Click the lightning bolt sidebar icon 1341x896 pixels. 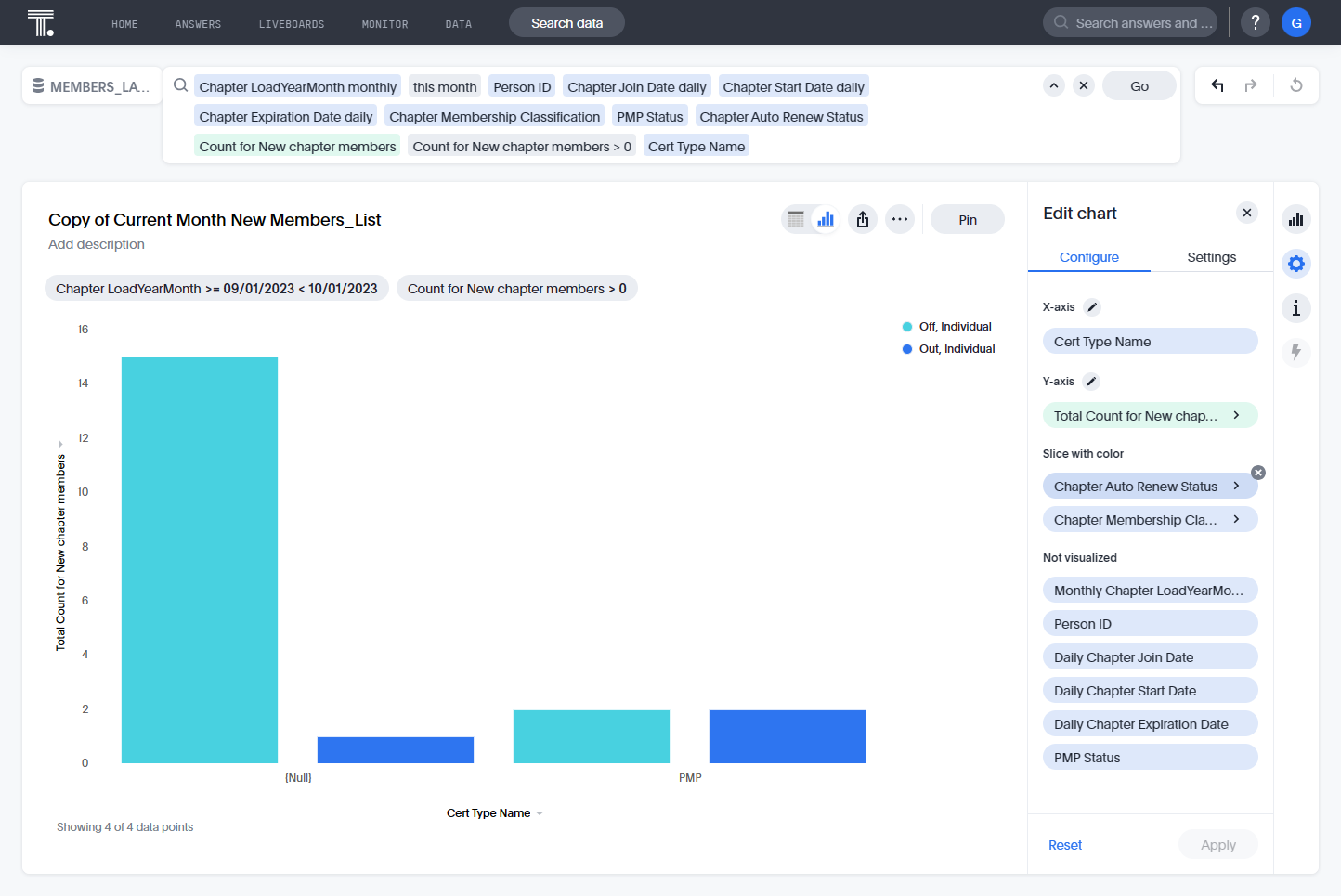1296,353
